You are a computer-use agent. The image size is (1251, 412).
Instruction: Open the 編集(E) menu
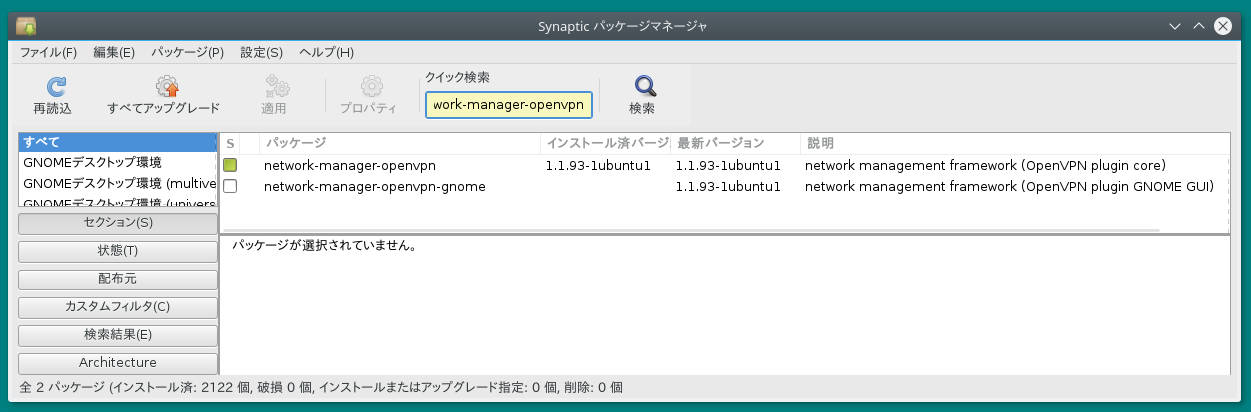click(x=114, y=52)
